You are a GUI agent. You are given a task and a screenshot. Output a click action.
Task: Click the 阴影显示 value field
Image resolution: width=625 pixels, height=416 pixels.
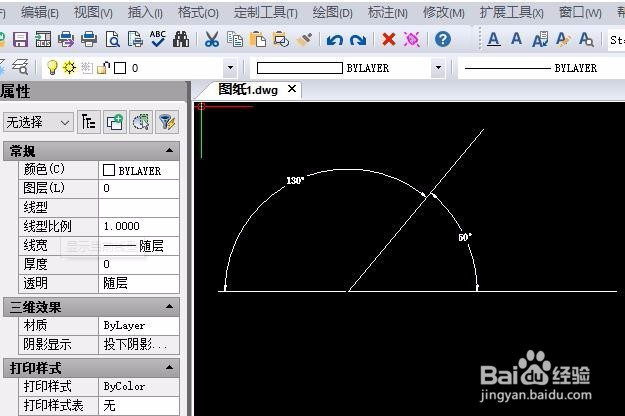(139, 345)
